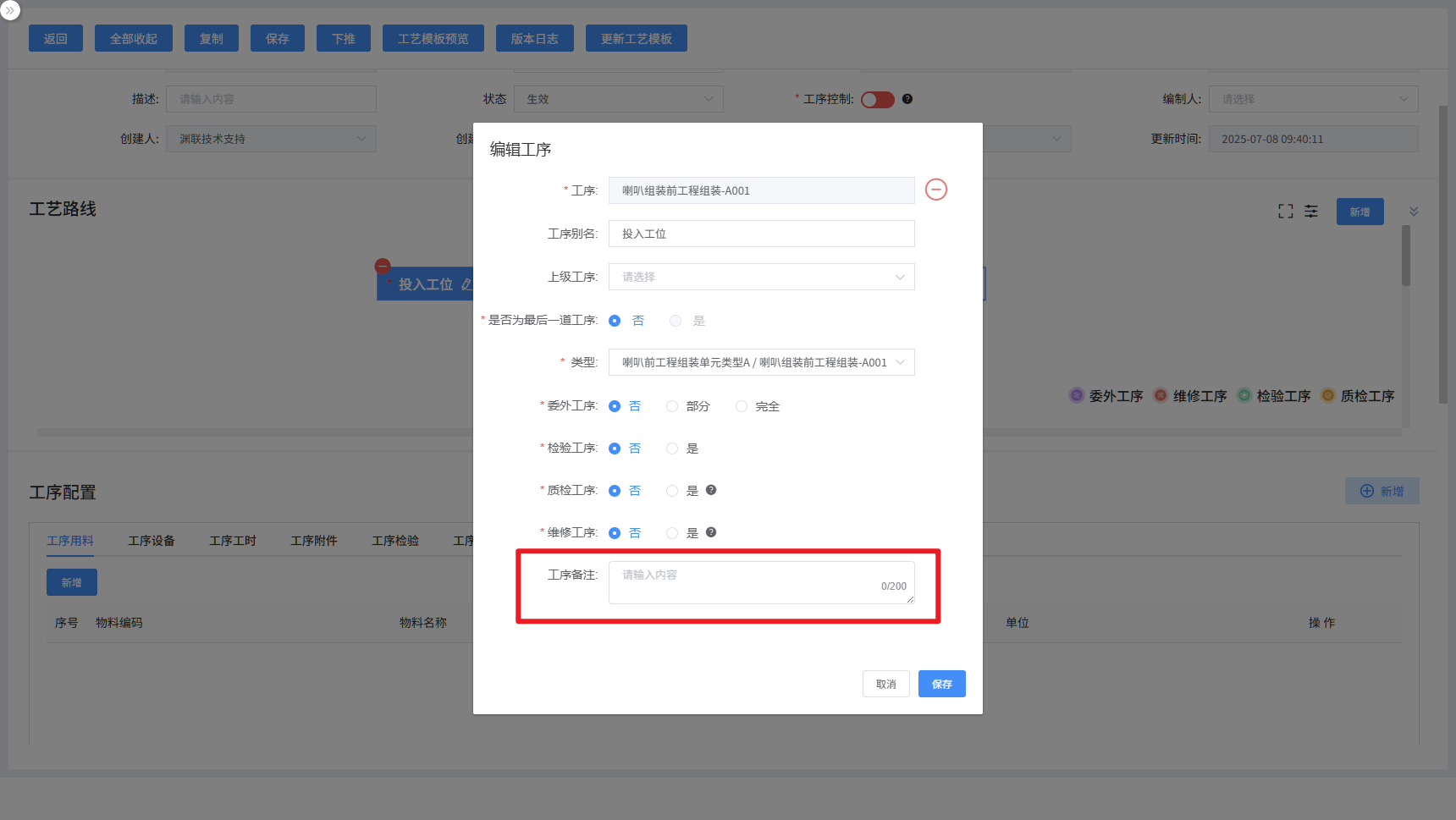Screen dimensions: 1456x820
Task: Click the page vertical scrollbar on right
Action: tap(1443, 254)
